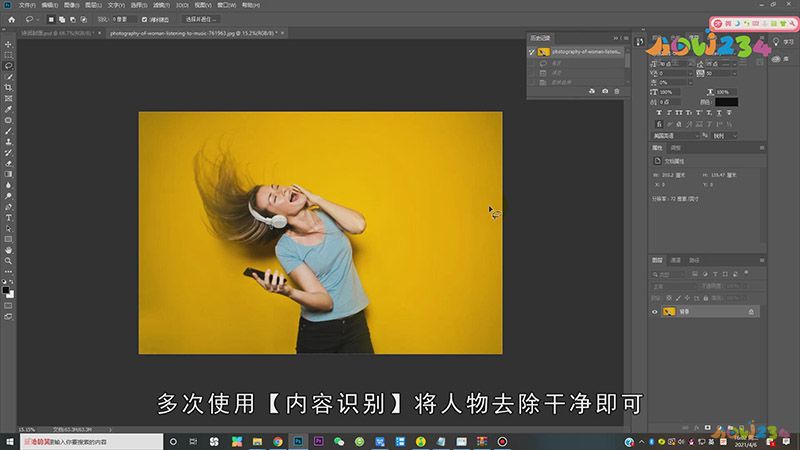Select the Zoom tool
The width and height of the screenshot is (800, 450).
pos(8,261)
